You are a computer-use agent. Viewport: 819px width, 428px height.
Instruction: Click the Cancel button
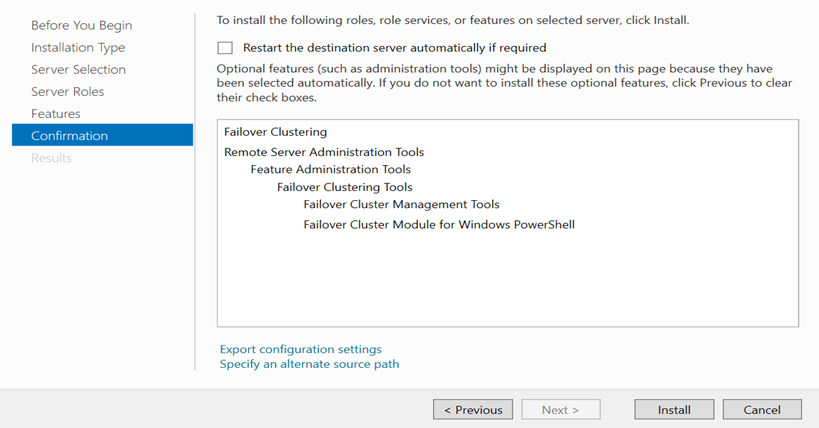click(762, 410)
